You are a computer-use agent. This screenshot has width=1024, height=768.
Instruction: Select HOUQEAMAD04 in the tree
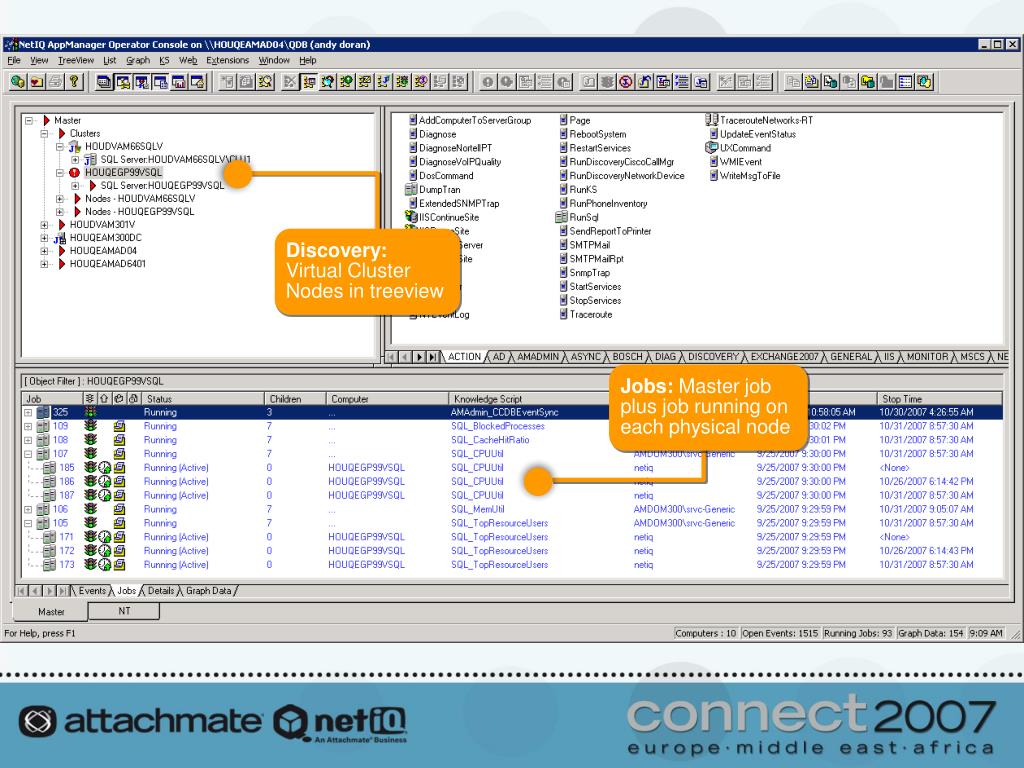(103, 251)
